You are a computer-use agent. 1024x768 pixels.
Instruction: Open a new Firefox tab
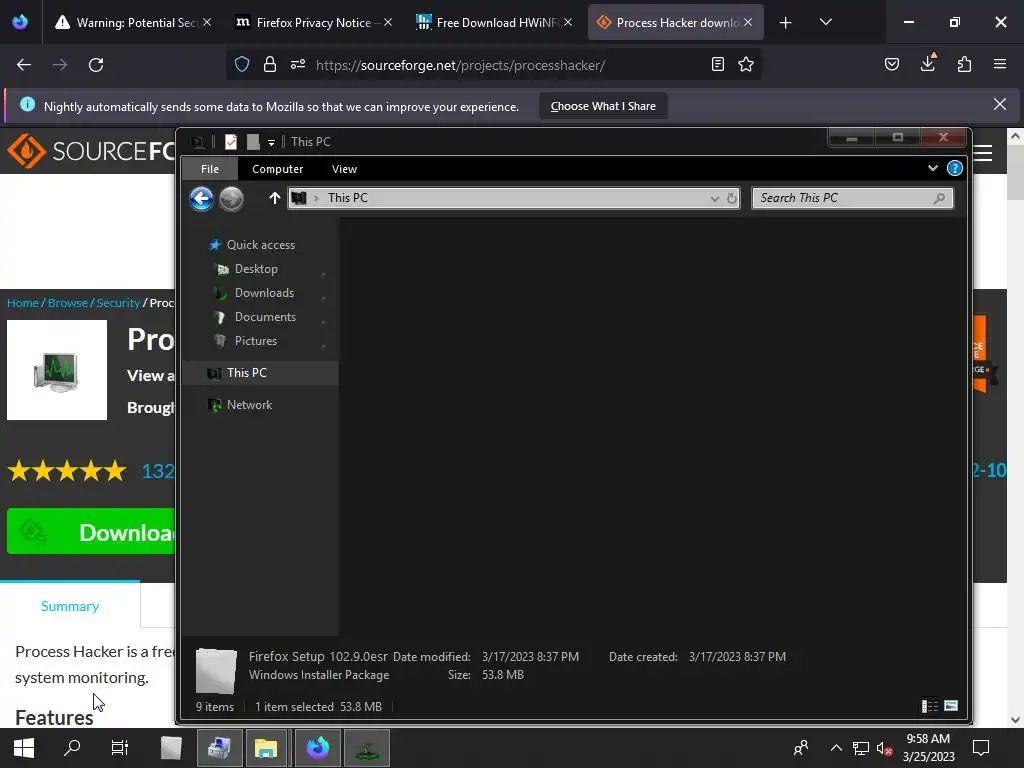click(786, 23)
